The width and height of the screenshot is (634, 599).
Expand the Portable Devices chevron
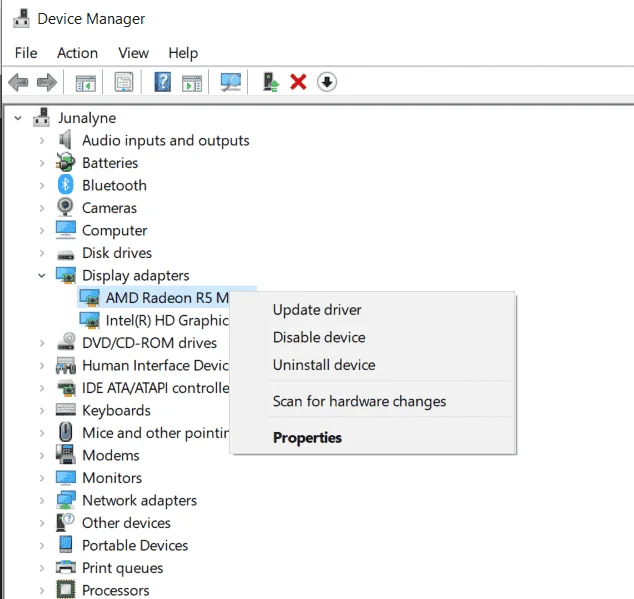pyautogui.click(x=42, y=545)
